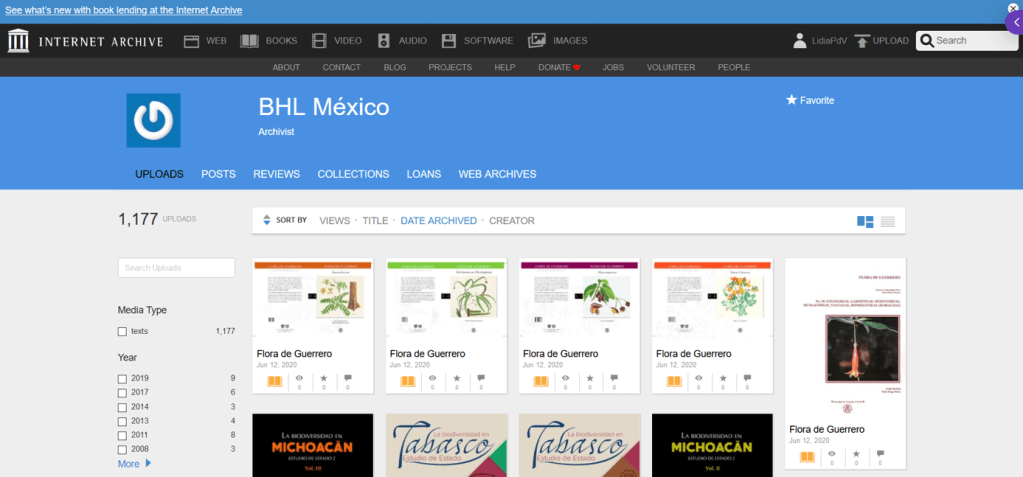Check the 2014 year filter
The width and height of the screenshot is (1023, 477).
[x=122, y=407]
